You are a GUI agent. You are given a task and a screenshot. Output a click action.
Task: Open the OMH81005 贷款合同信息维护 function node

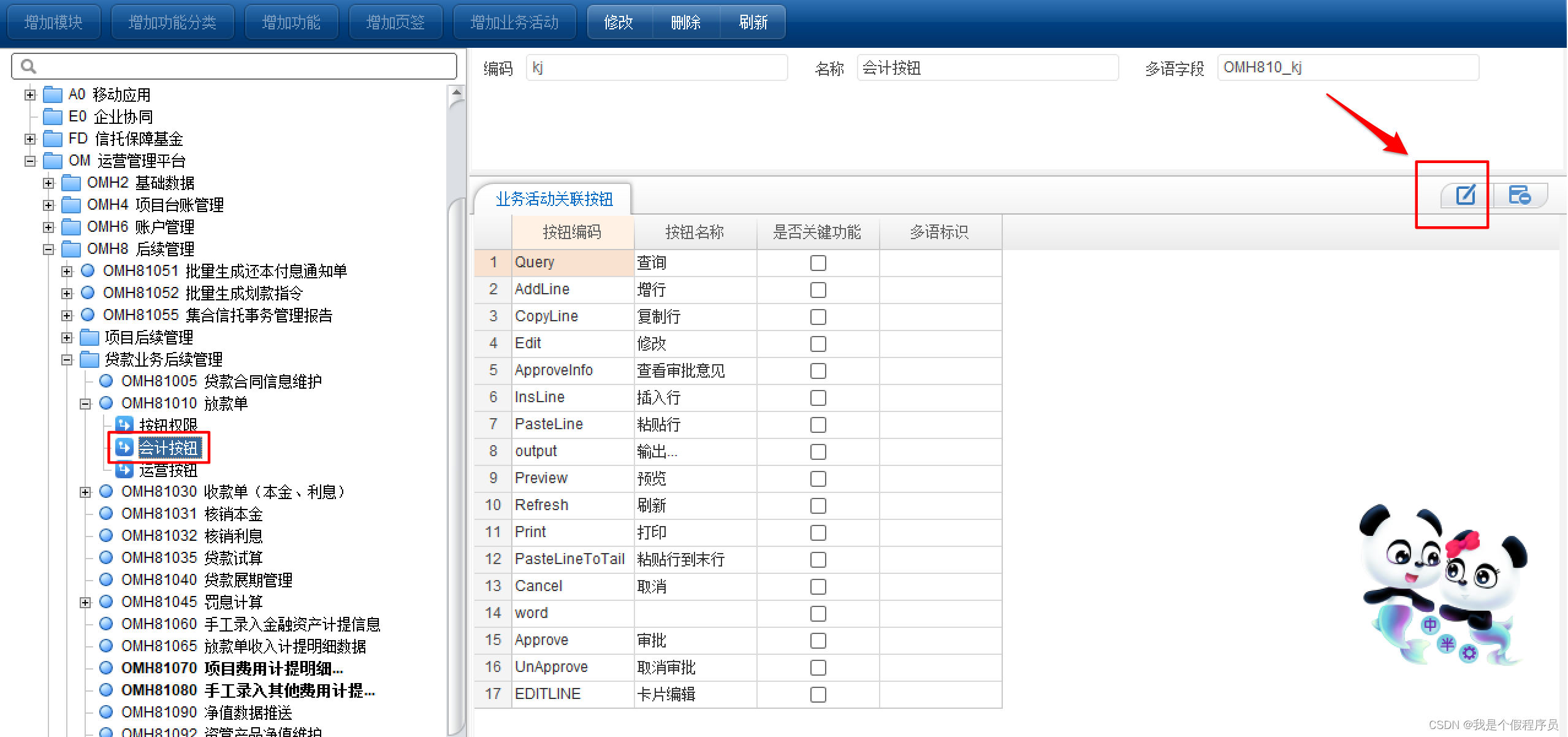[221, 381]
